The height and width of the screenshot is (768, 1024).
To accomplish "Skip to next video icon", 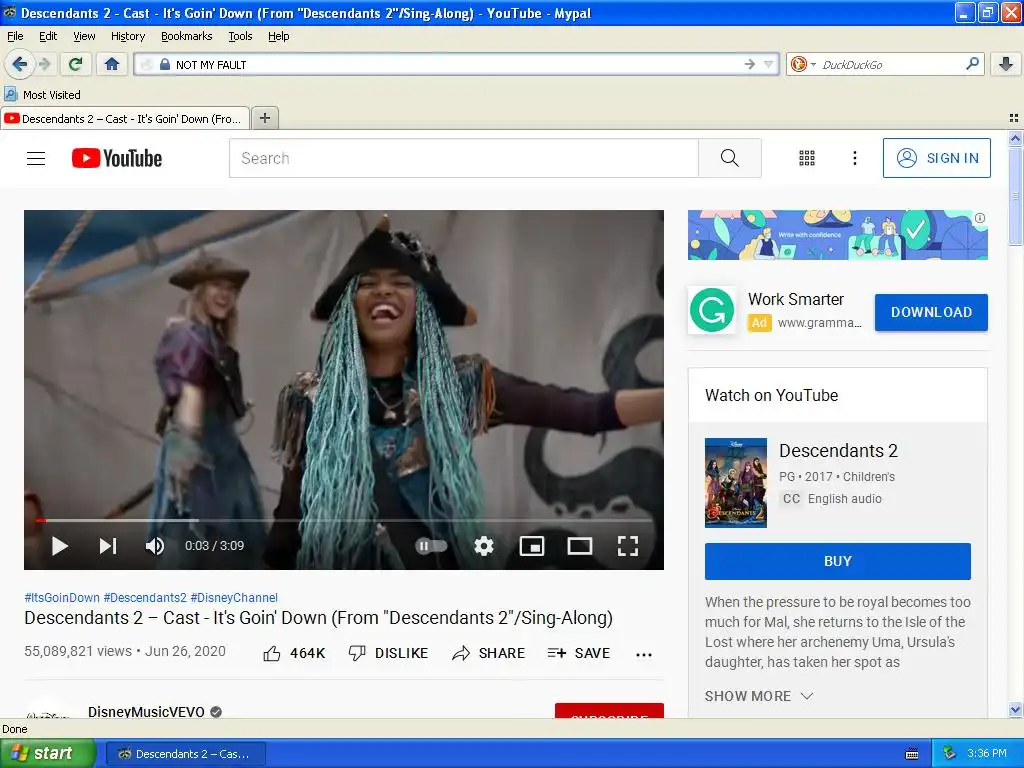I will pos(108,546).
